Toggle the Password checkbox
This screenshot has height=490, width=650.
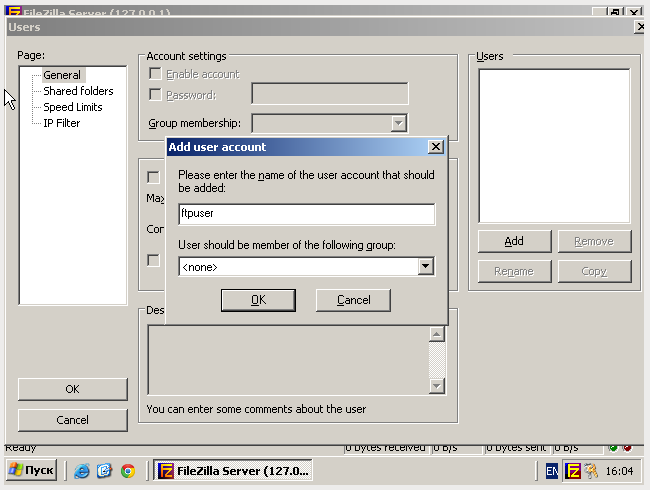(x=155, y=95)
